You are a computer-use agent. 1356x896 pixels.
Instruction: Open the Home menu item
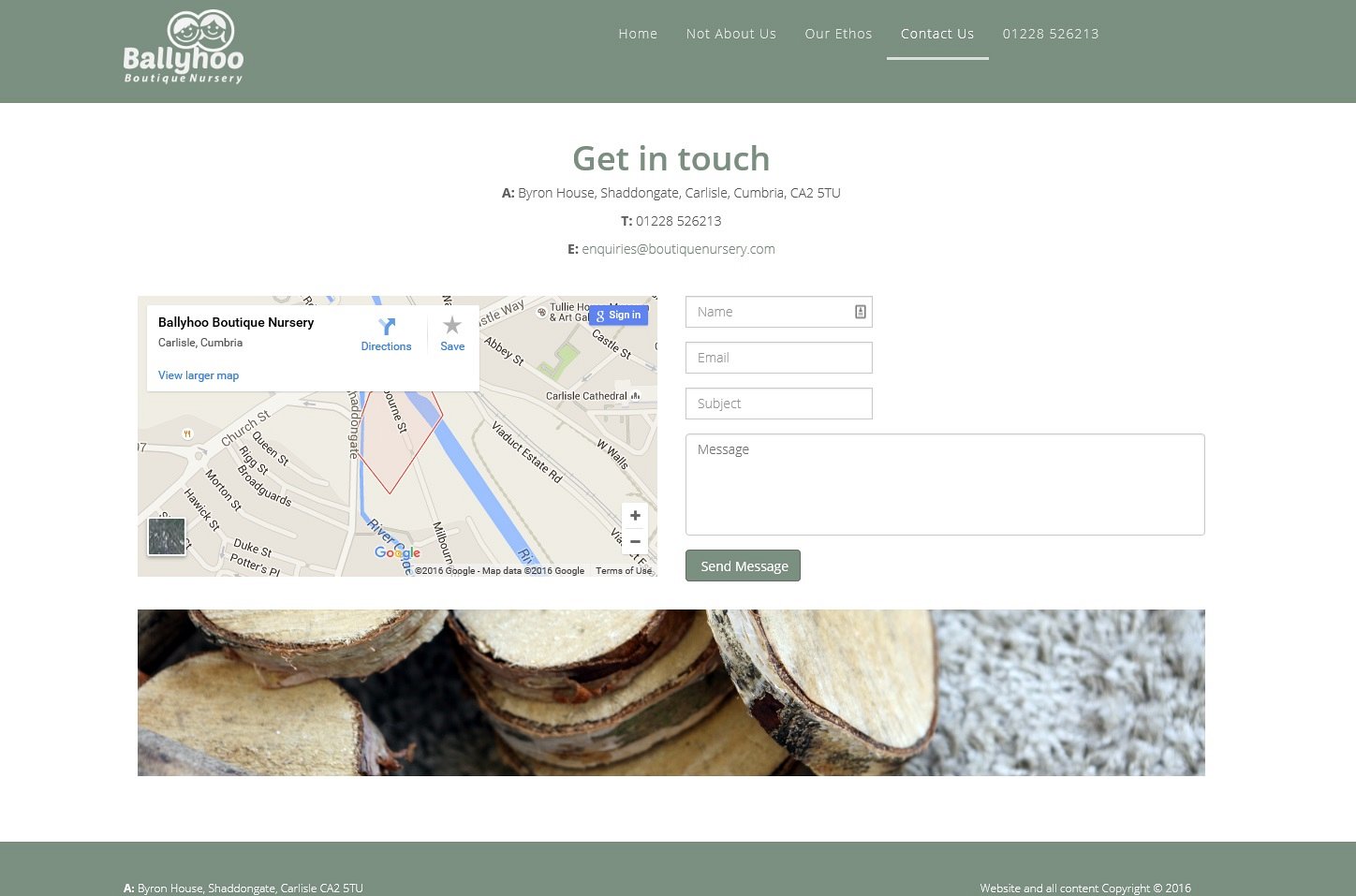(x=638, y=34)
